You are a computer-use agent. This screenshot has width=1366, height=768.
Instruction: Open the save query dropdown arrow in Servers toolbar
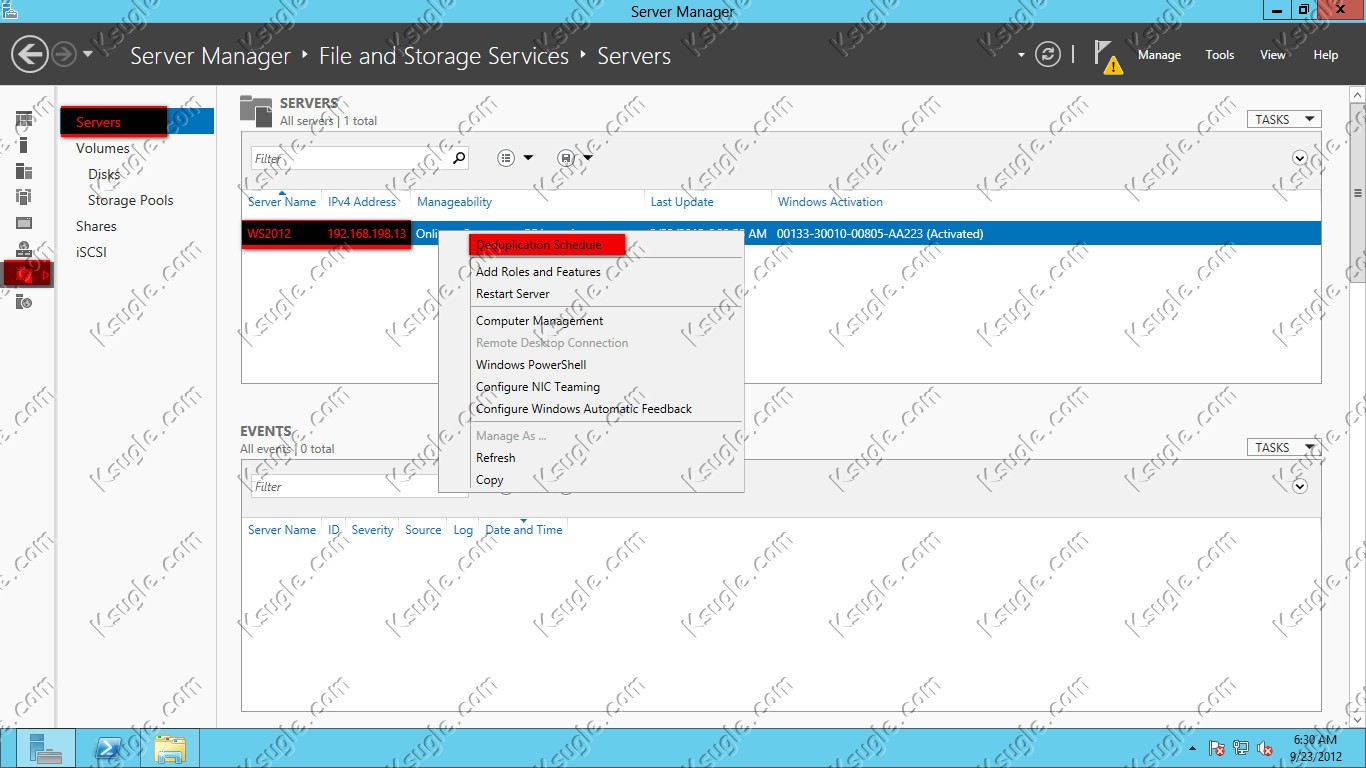(588, 158)
